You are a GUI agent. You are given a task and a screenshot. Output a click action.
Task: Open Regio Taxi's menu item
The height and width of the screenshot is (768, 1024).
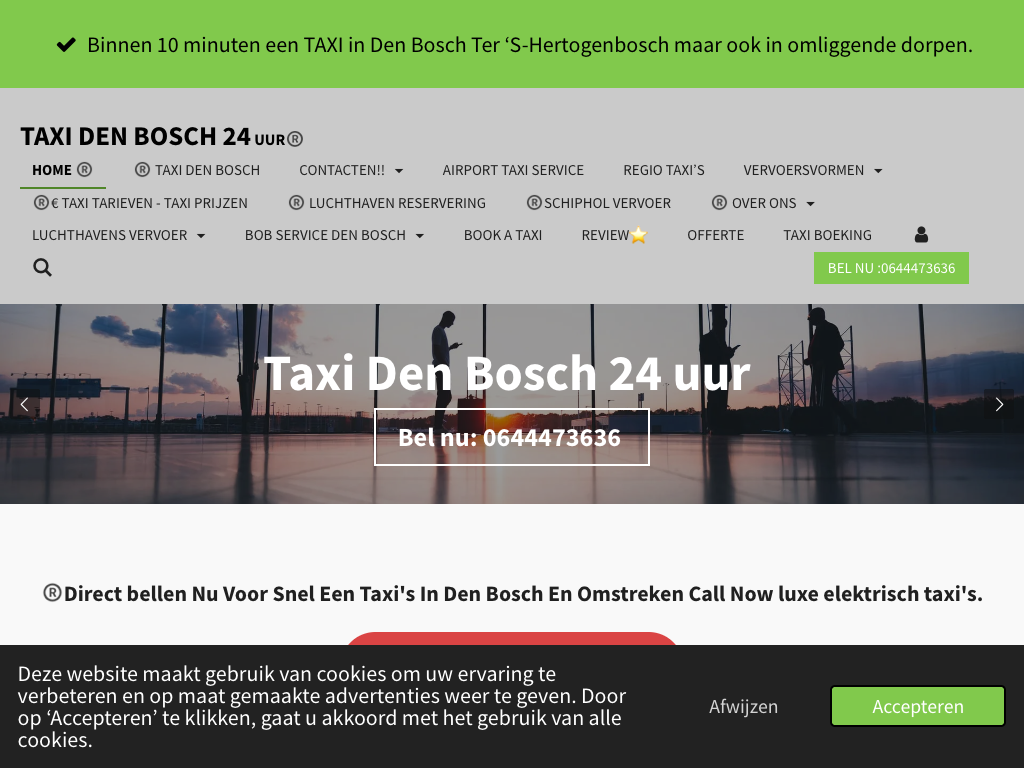point(664,170)
